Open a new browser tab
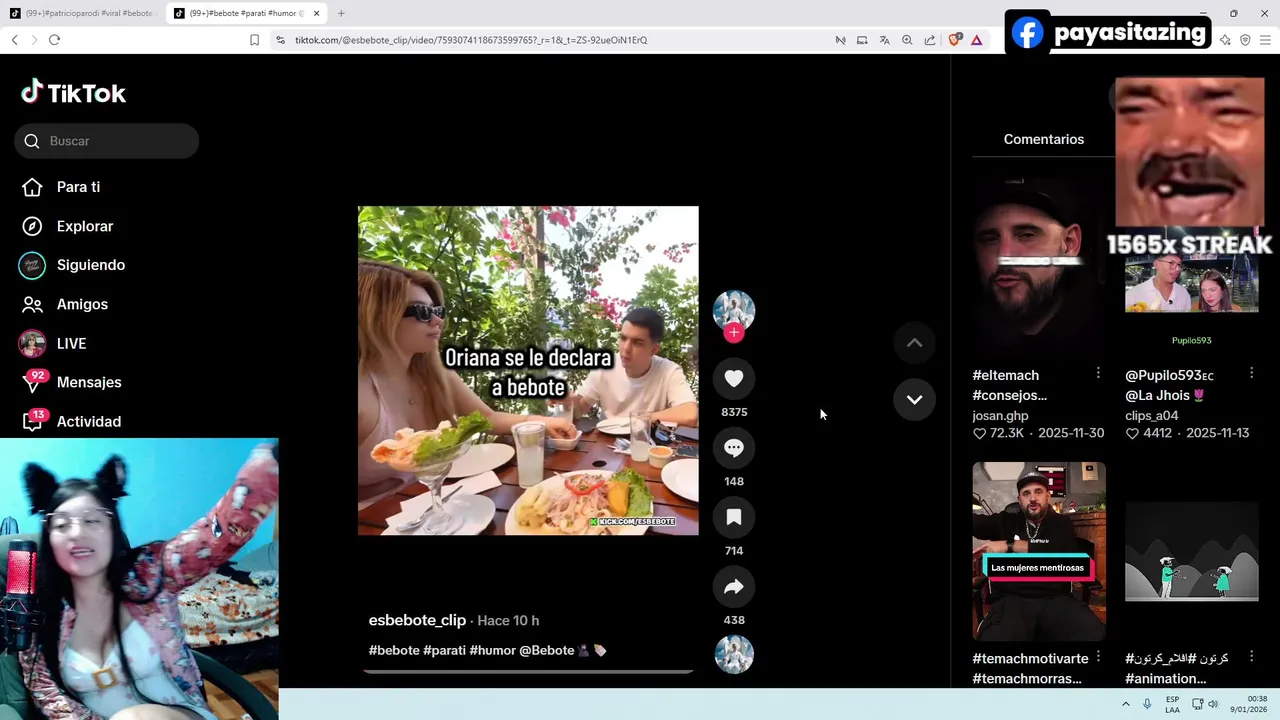The width and height of the screenshot is (1280, 720). coord(341,13)
